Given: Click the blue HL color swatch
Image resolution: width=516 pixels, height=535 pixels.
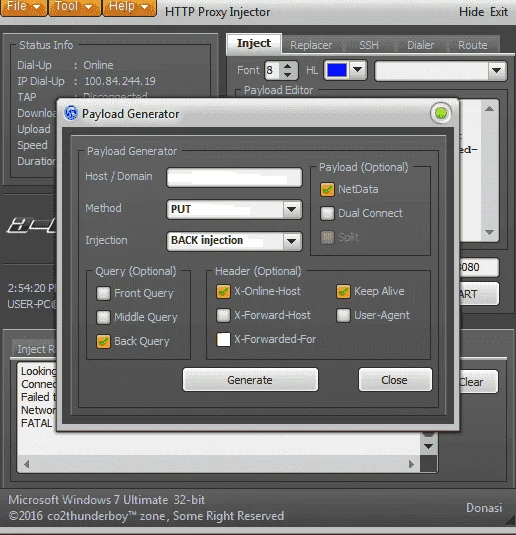Looking at the screenshot, I should [x=337, y=70].
